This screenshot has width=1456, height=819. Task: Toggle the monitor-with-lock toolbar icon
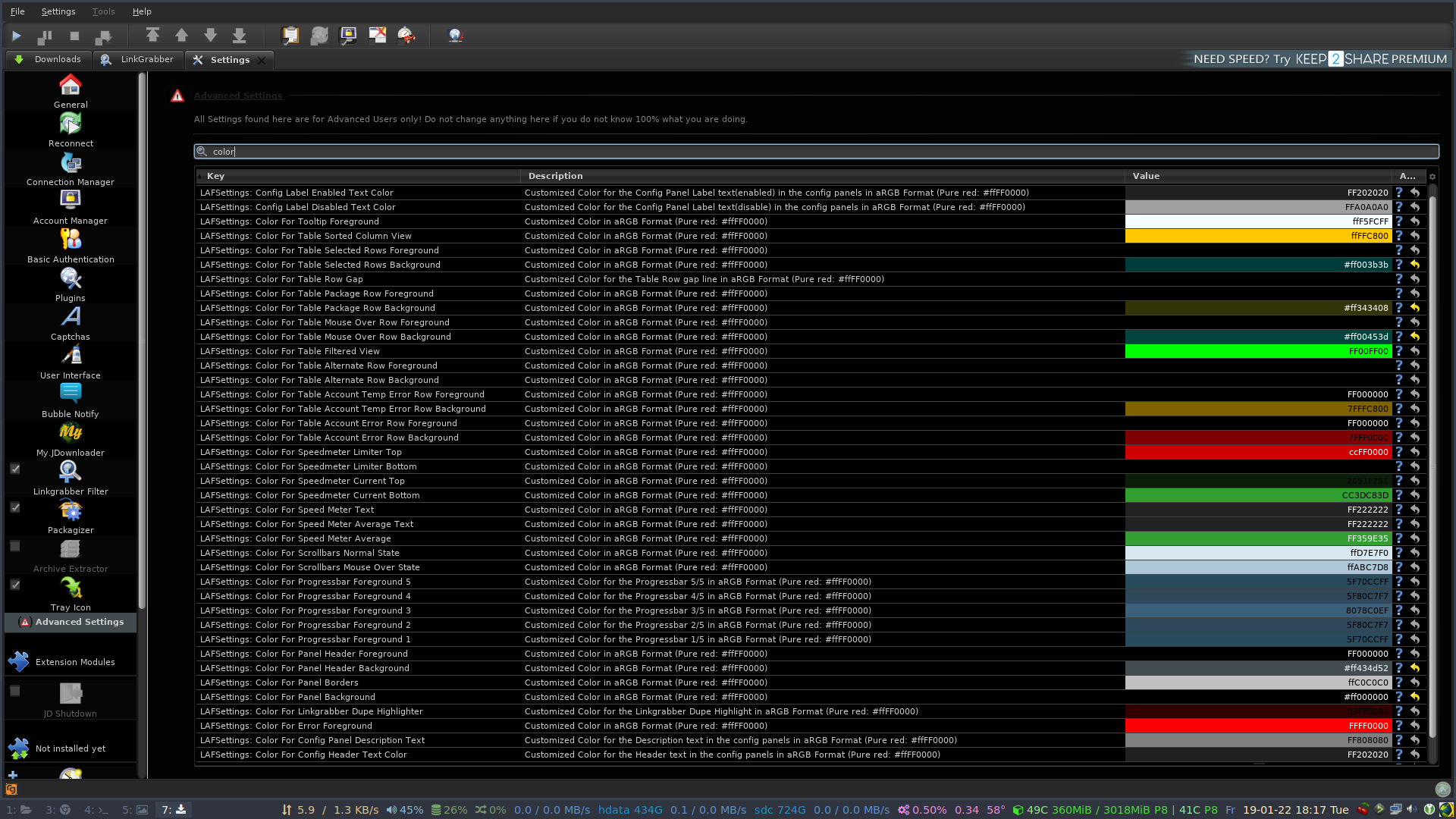348,35
